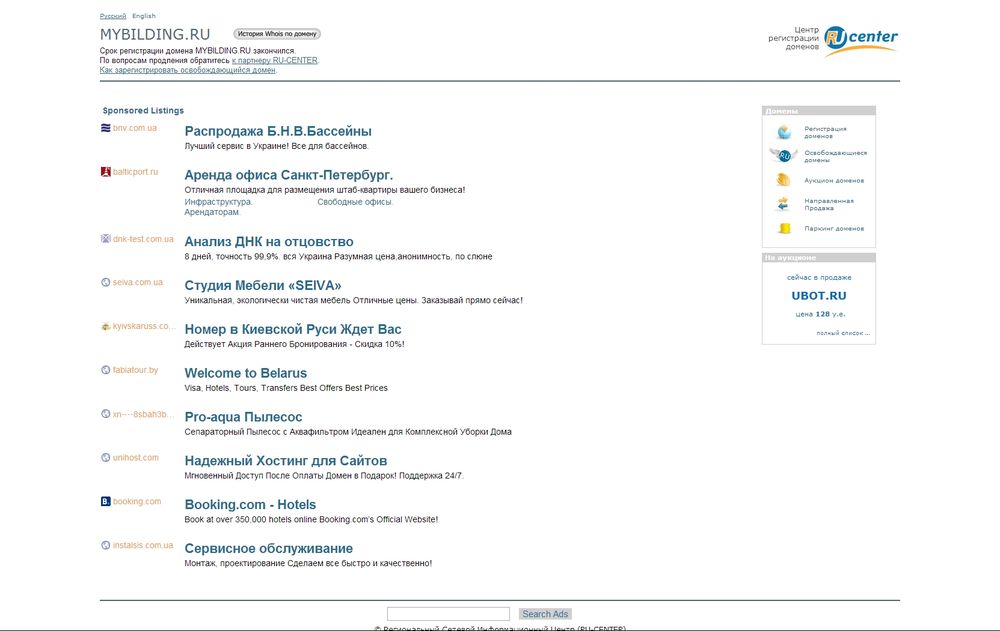This screenshot has width=1000, height=631.
Task: Click the Паркинг доменов yellow icon
Action: coord(785,228)
